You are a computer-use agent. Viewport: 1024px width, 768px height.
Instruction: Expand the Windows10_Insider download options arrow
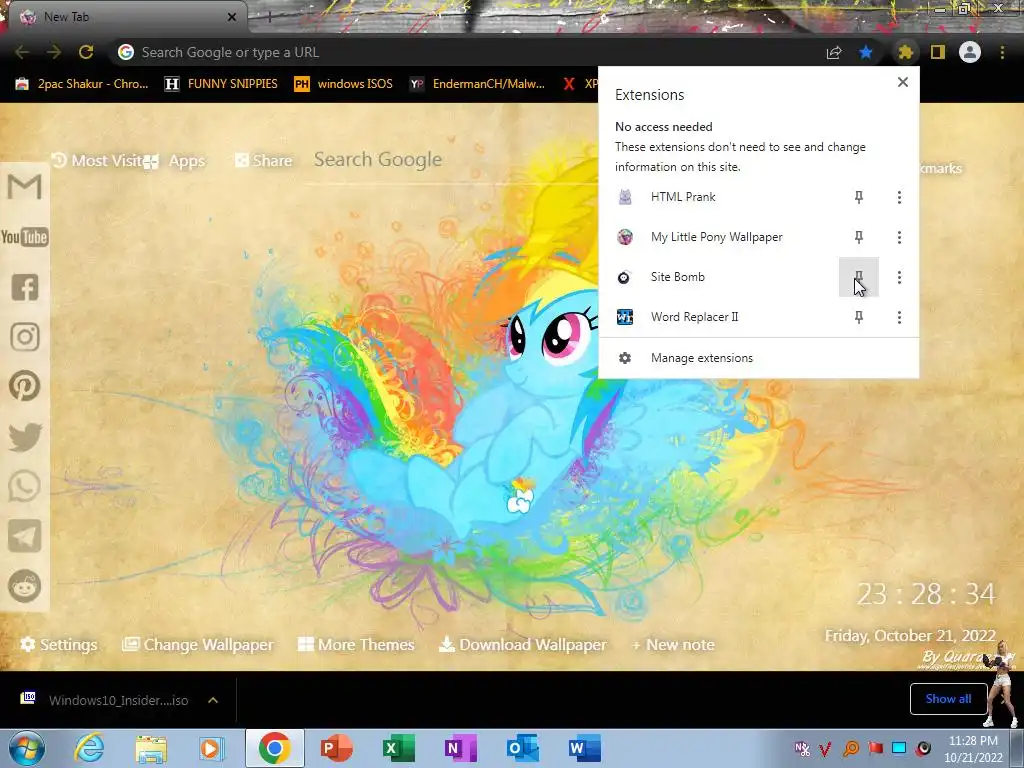(213, 700)
